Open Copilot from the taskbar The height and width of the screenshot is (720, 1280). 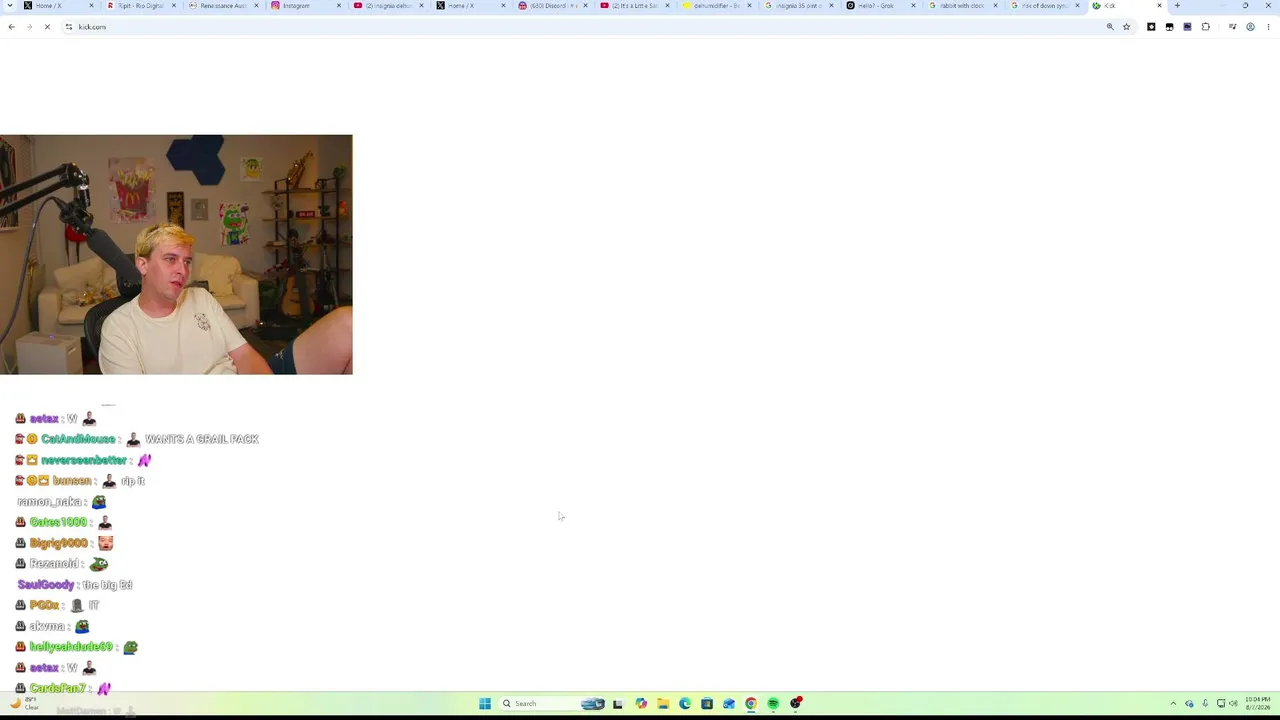tap(641, 704)
